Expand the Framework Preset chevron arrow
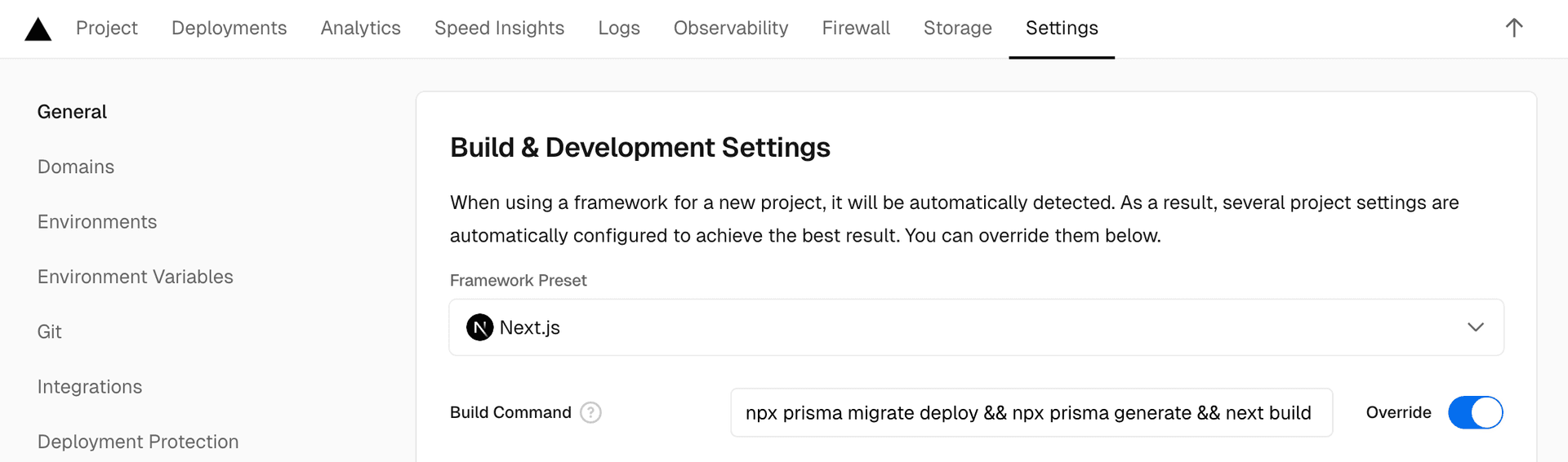 (x=1475, y=327)
